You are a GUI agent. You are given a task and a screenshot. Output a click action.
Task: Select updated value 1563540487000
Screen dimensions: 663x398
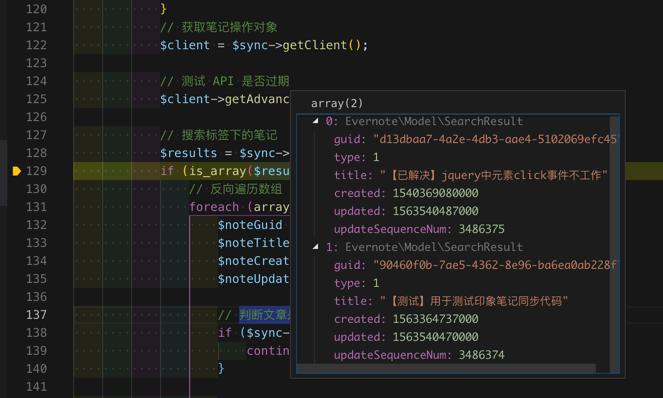pos(436,211)
